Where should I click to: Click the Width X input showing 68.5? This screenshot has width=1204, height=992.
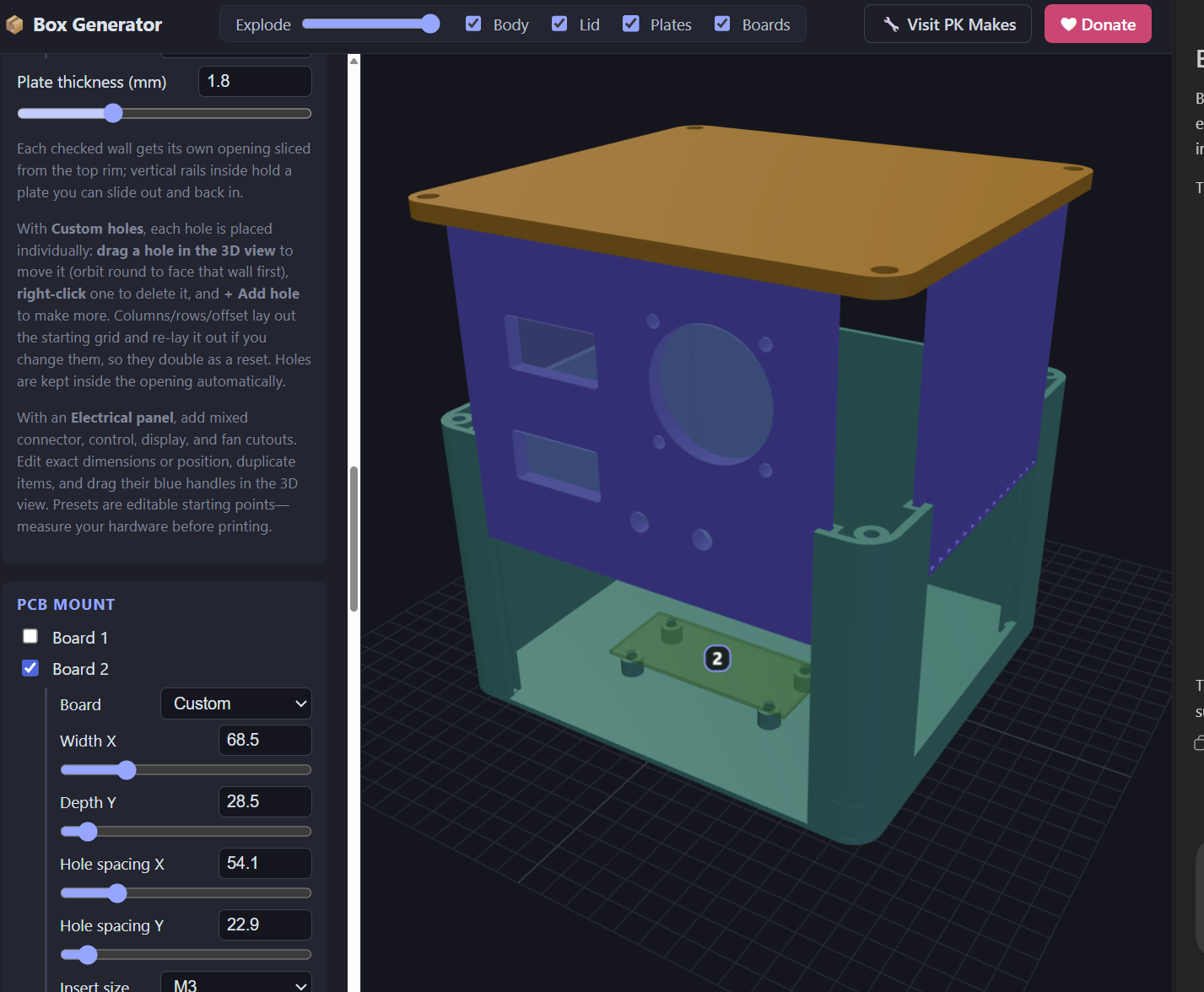[x=265, y=740]
